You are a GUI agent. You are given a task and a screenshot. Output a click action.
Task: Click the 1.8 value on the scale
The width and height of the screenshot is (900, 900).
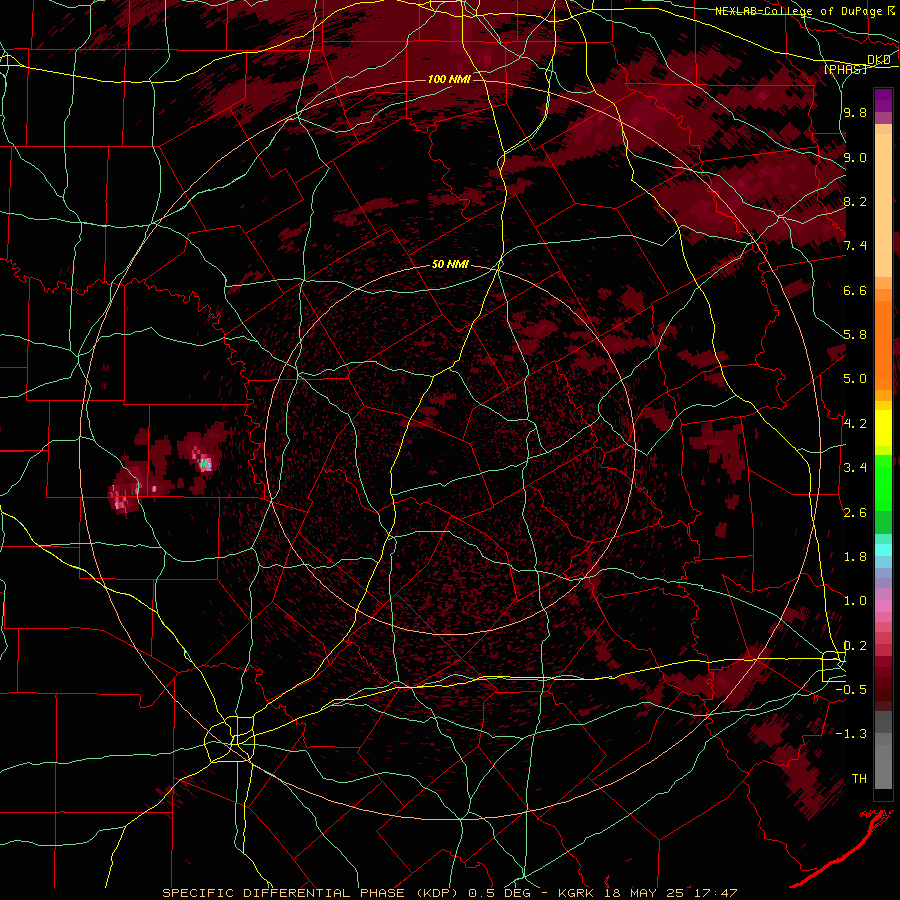point(855,557)
